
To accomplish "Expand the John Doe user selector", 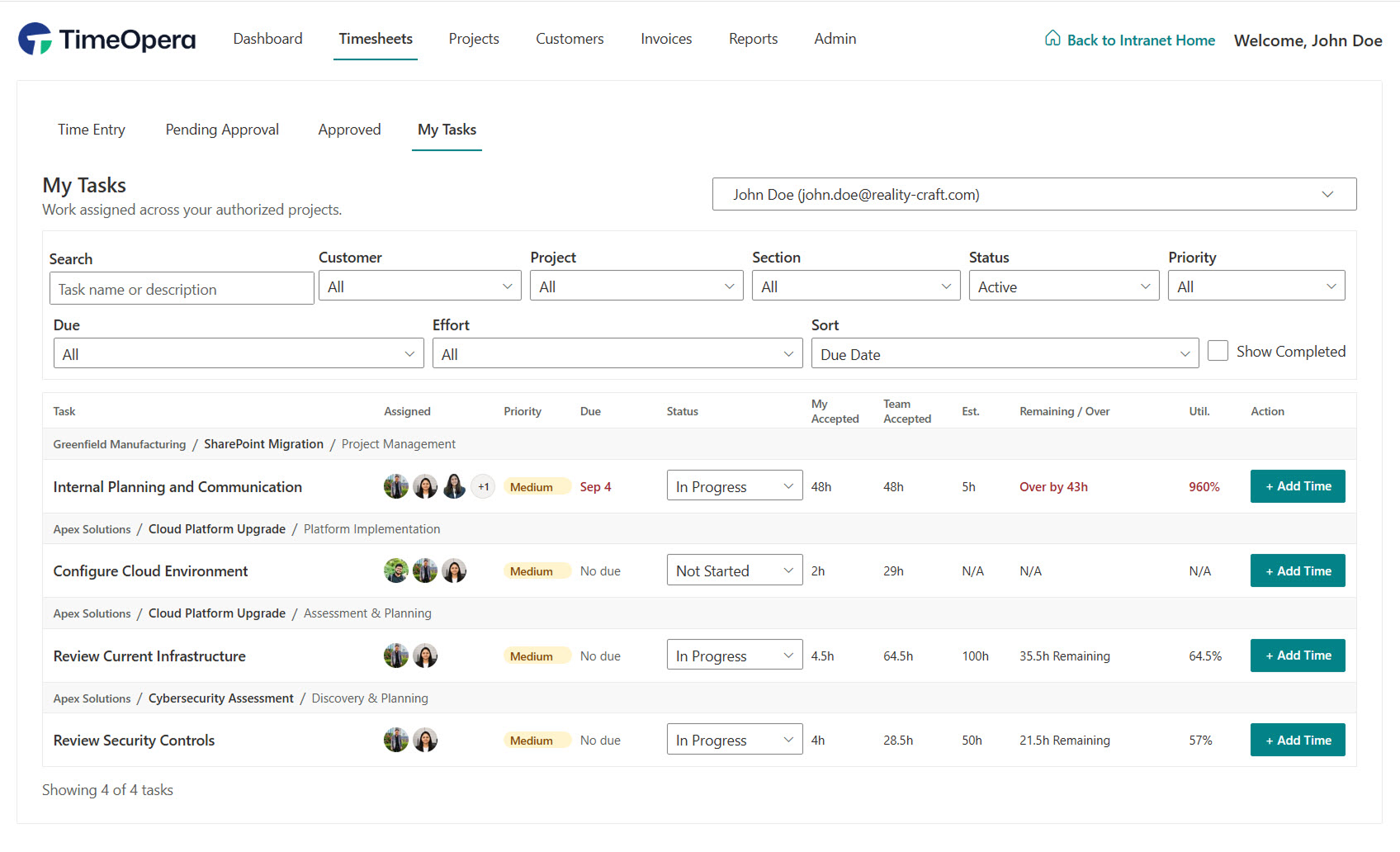I will point(1034,194).
